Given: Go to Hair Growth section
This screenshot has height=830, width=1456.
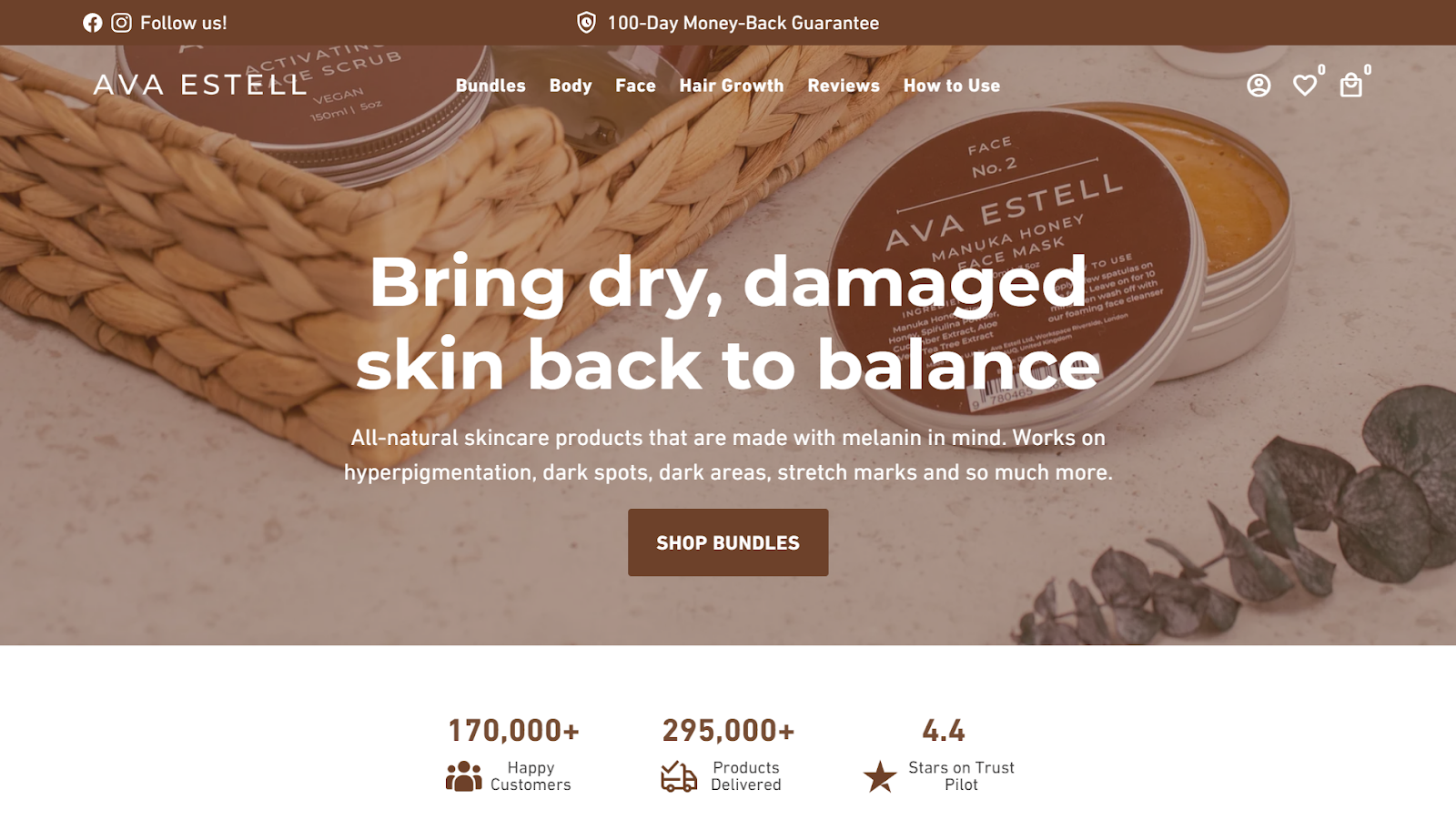Looking at the screenshot, I should [x=732, y=86].
